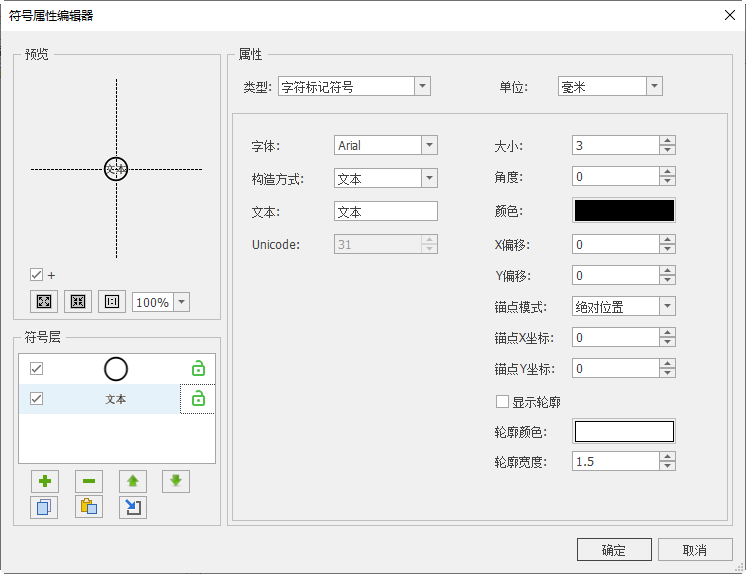Open the black 颜色 color swatch
This screenshot has width=746, height=574.
[623, 210]
